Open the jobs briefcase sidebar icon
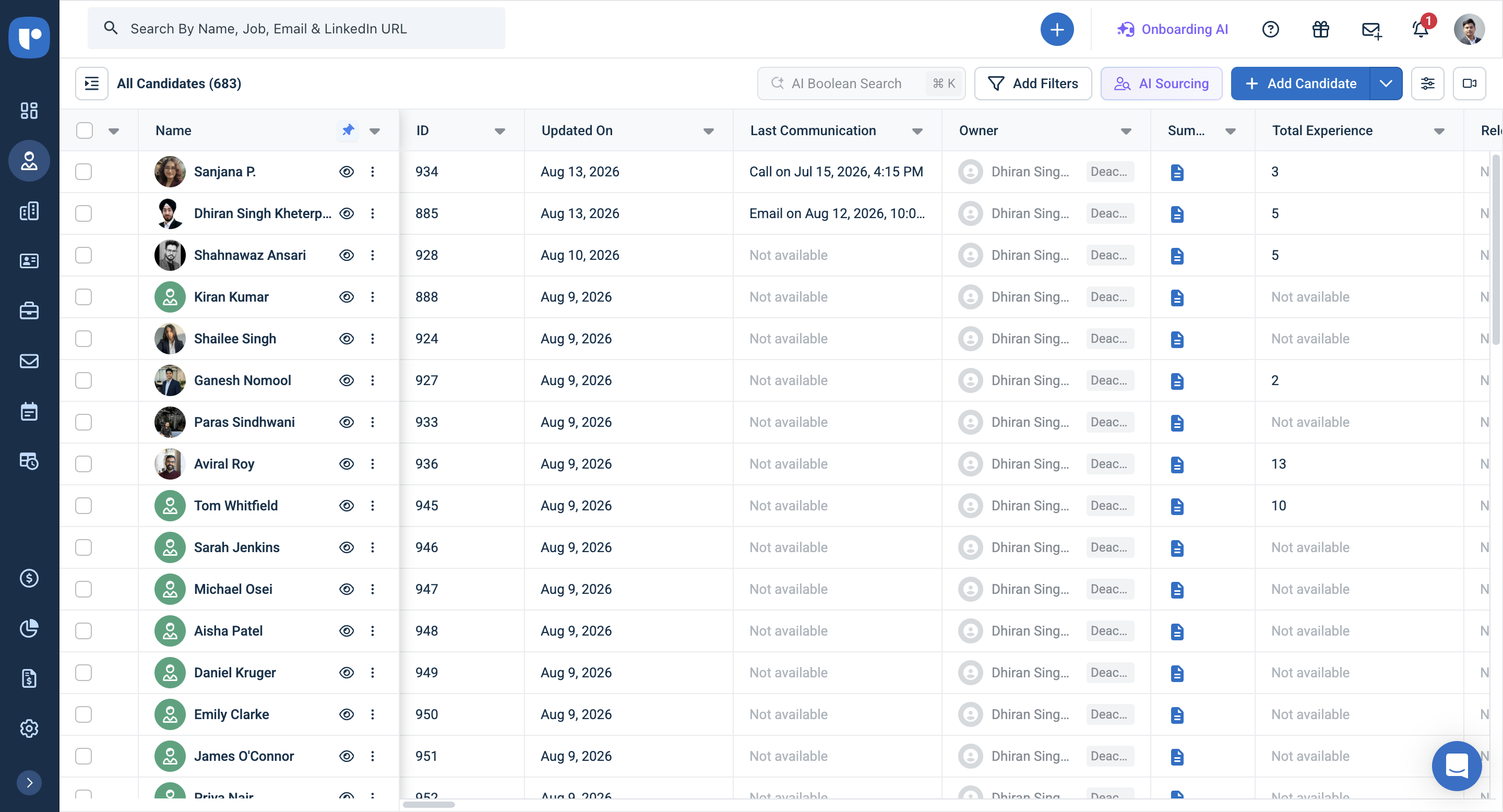1503x812 pixels. [x=29, y=311]
